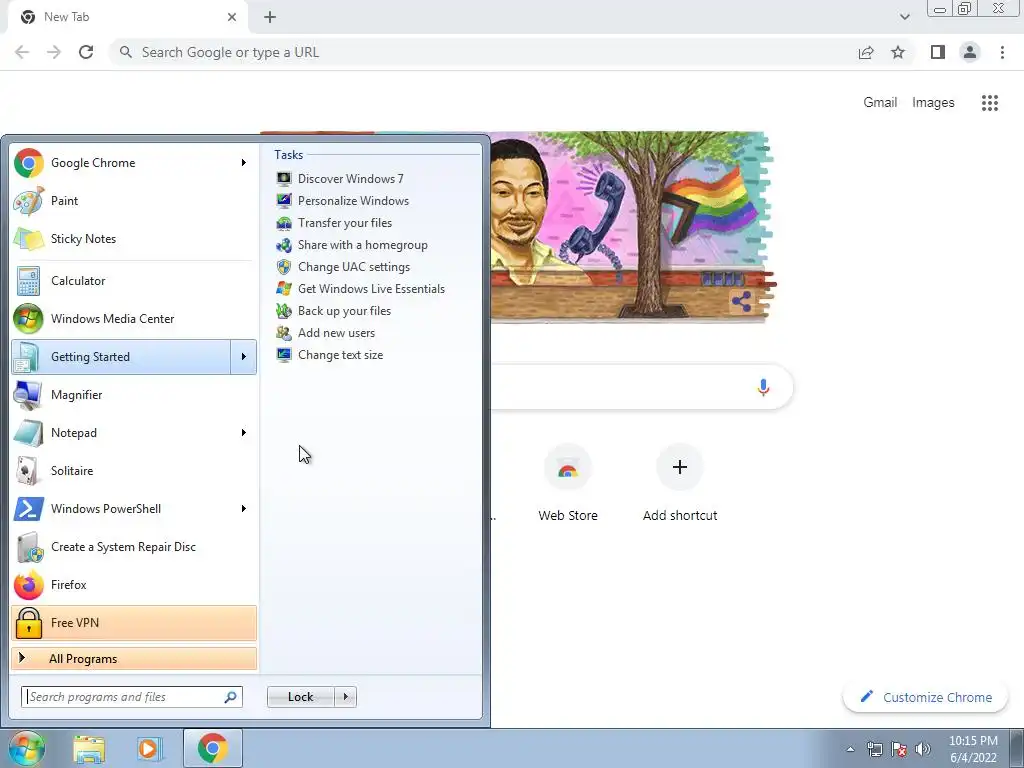Click Customize Chrome button
The width and height of the screenshot is (1024, 768).
tap(925, 697)
